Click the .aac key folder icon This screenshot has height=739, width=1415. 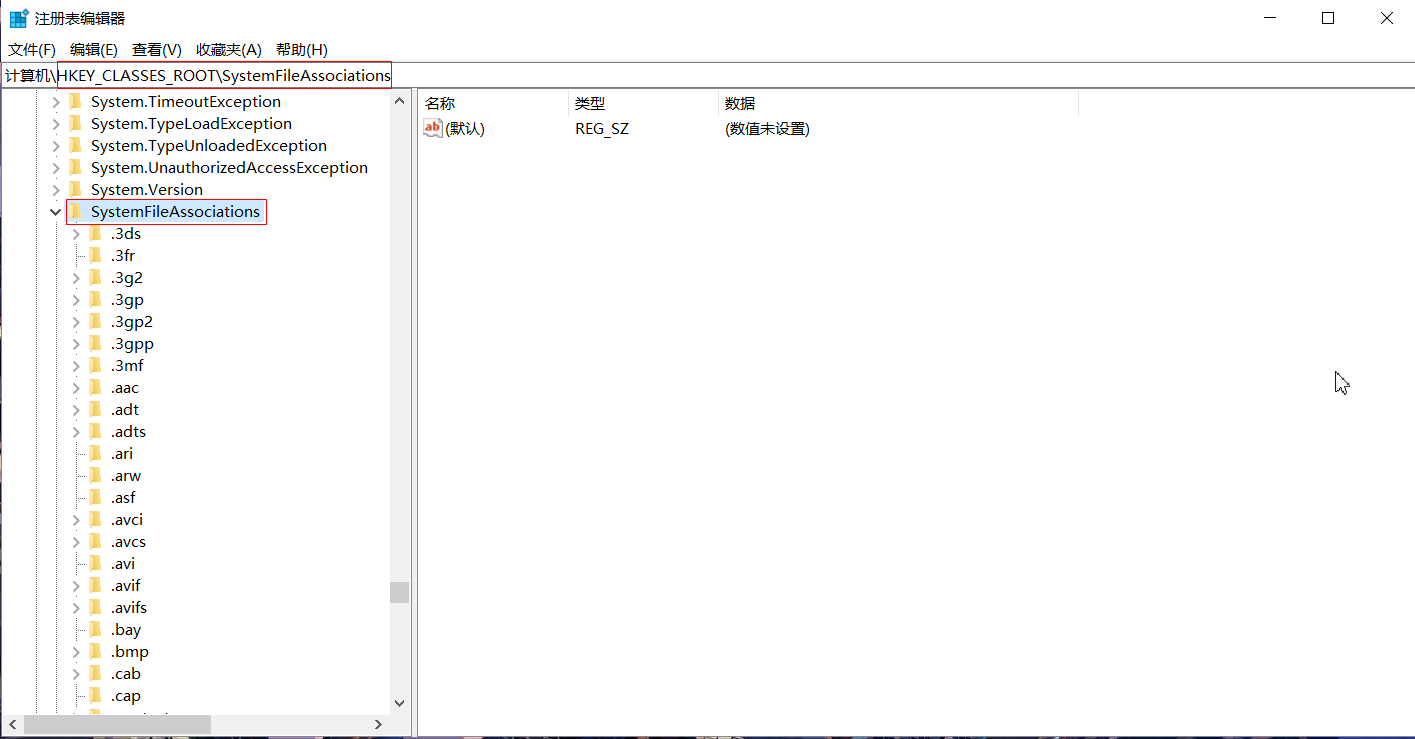tap(96, 387)
